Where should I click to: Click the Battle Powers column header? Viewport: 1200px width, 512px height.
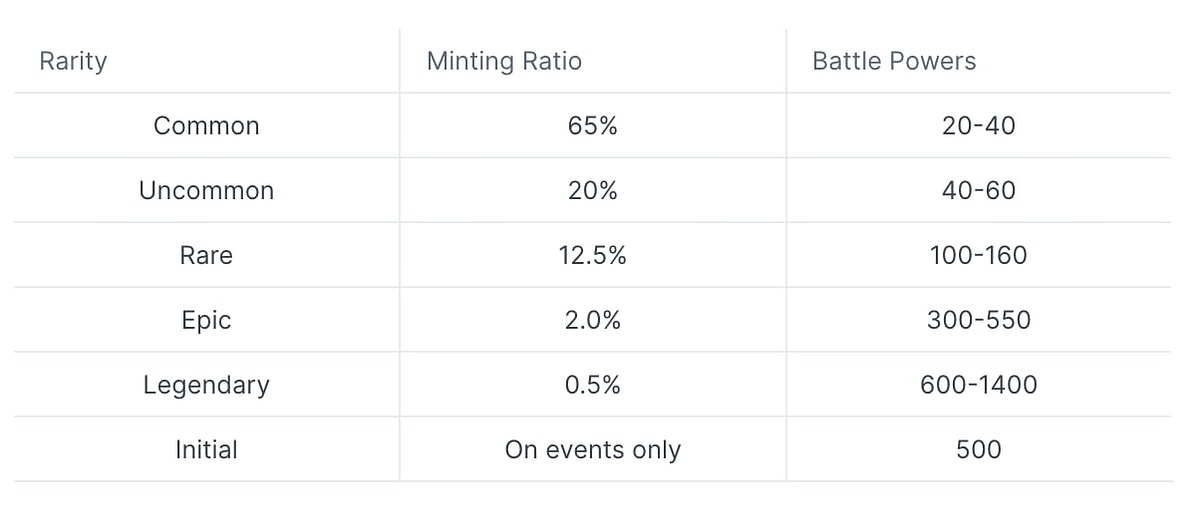[894, 61]
